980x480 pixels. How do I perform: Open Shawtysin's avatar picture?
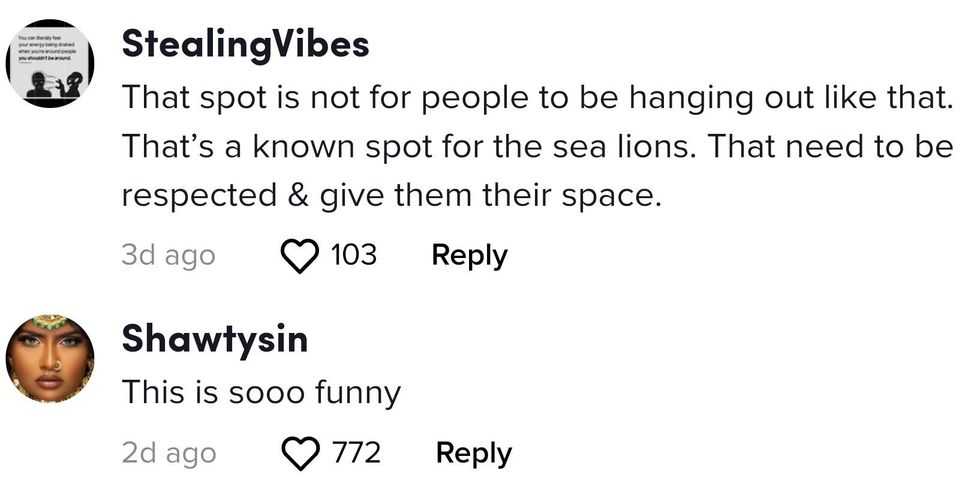(50, 358)
